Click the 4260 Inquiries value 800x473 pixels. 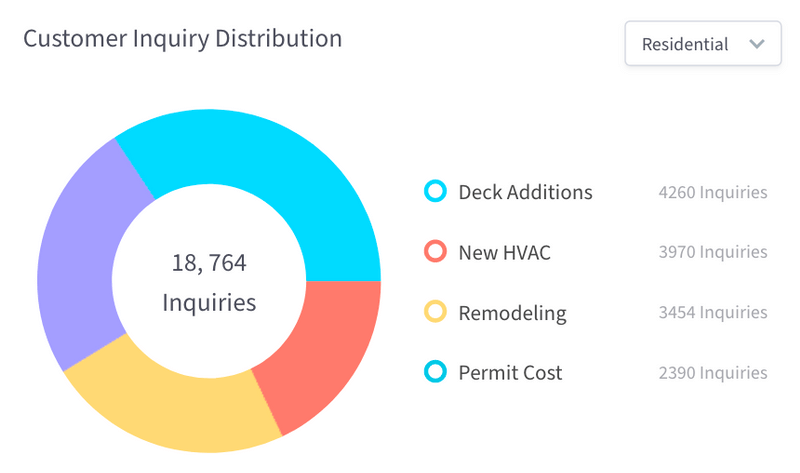(713, 192)
